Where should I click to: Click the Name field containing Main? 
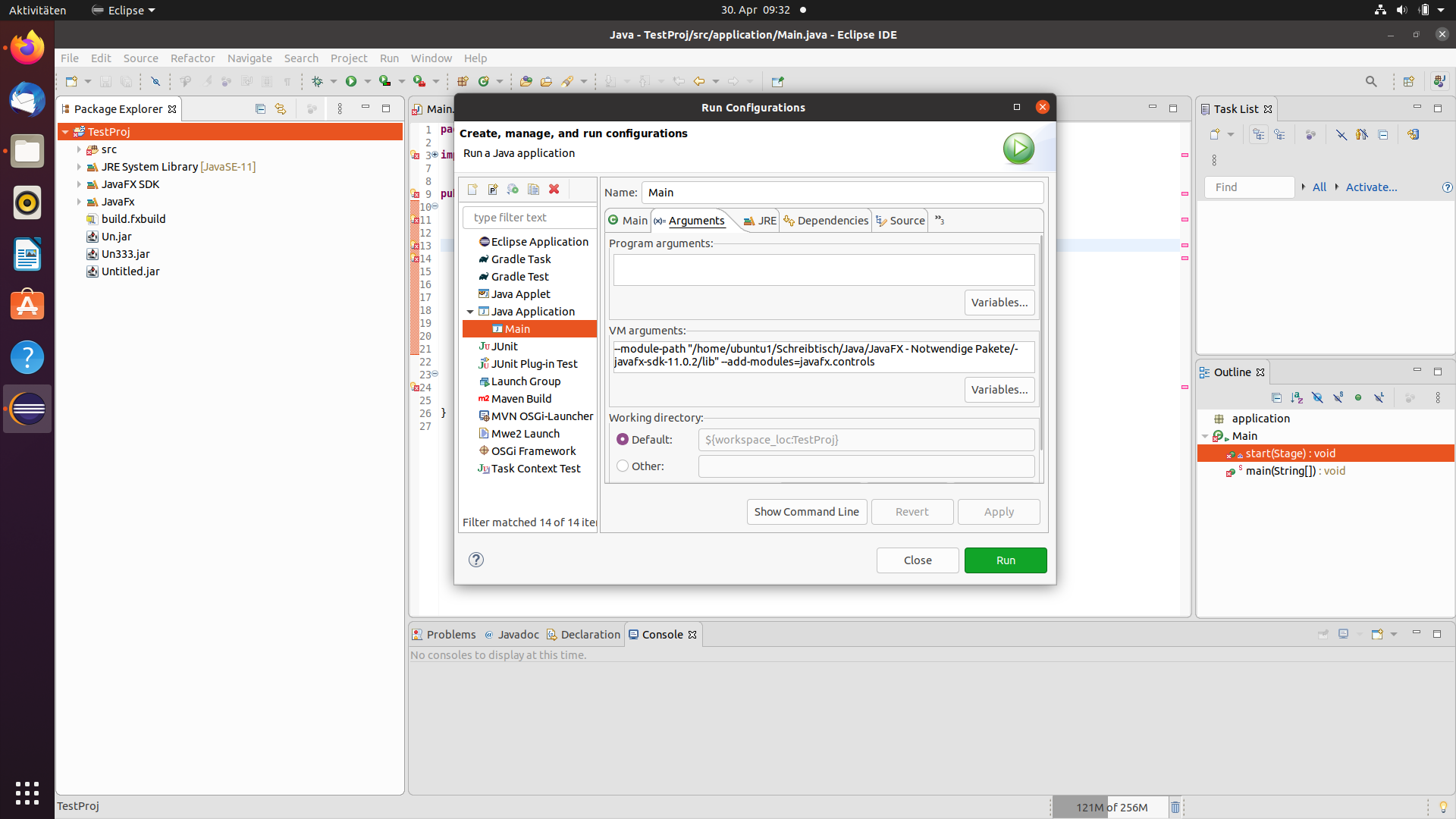pos(843,193)
